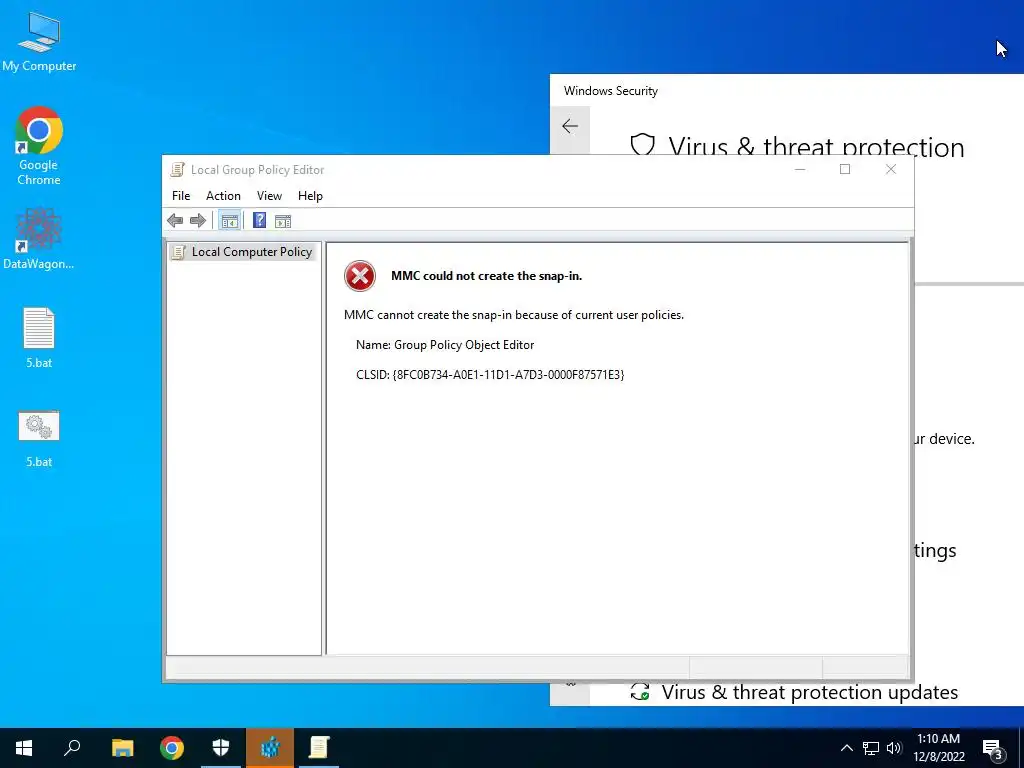Open the Help menu
This screenshot has width=1024, height=768.
(x=310, y=196)
